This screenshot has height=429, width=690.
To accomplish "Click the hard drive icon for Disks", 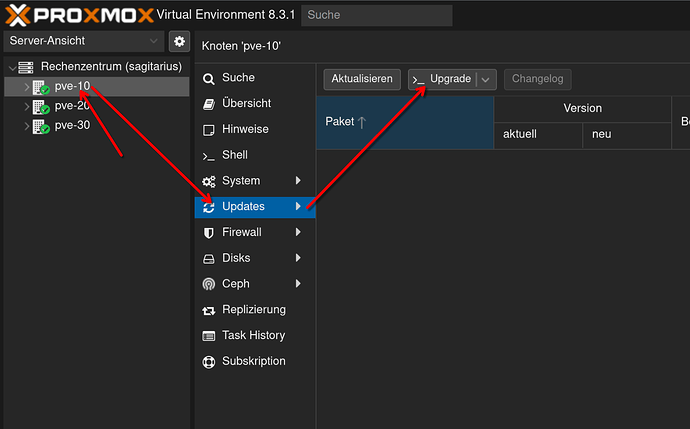I will tap(209, 259).
